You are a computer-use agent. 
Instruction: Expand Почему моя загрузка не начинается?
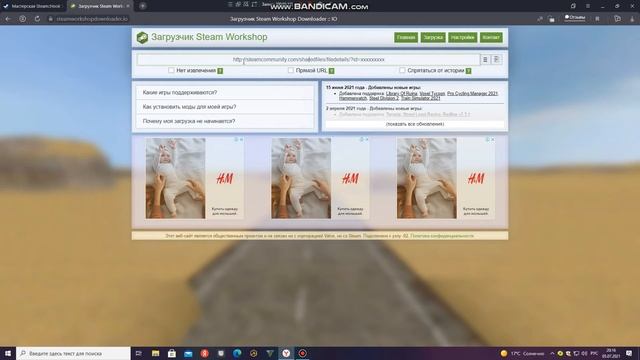(224, 121)
